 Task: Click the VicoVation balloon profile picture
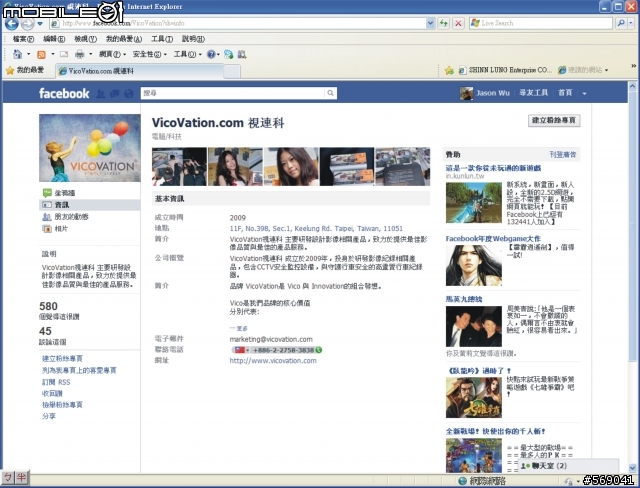point(90,148)
